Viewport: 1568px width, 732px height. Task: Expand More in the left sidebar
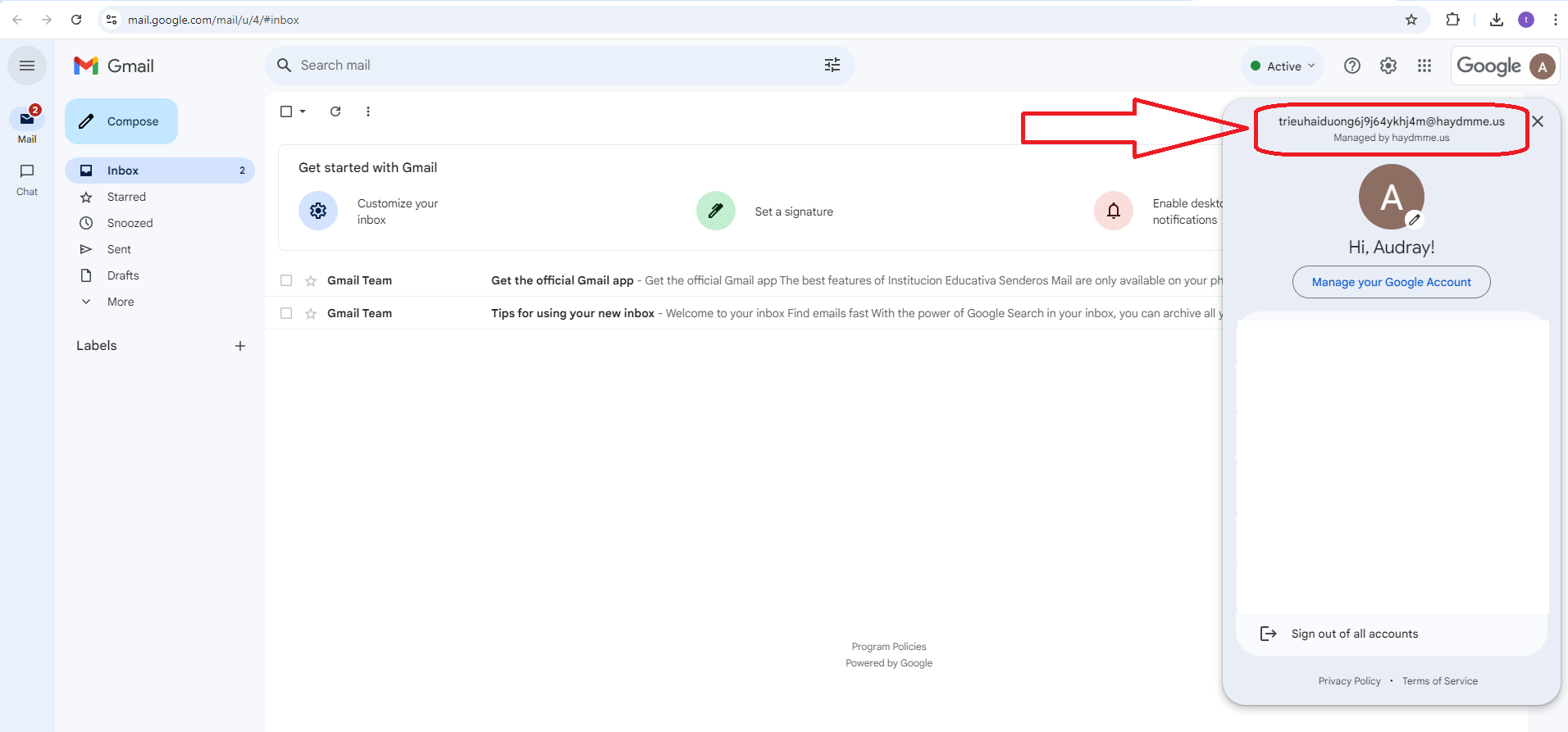click(120, 302)
